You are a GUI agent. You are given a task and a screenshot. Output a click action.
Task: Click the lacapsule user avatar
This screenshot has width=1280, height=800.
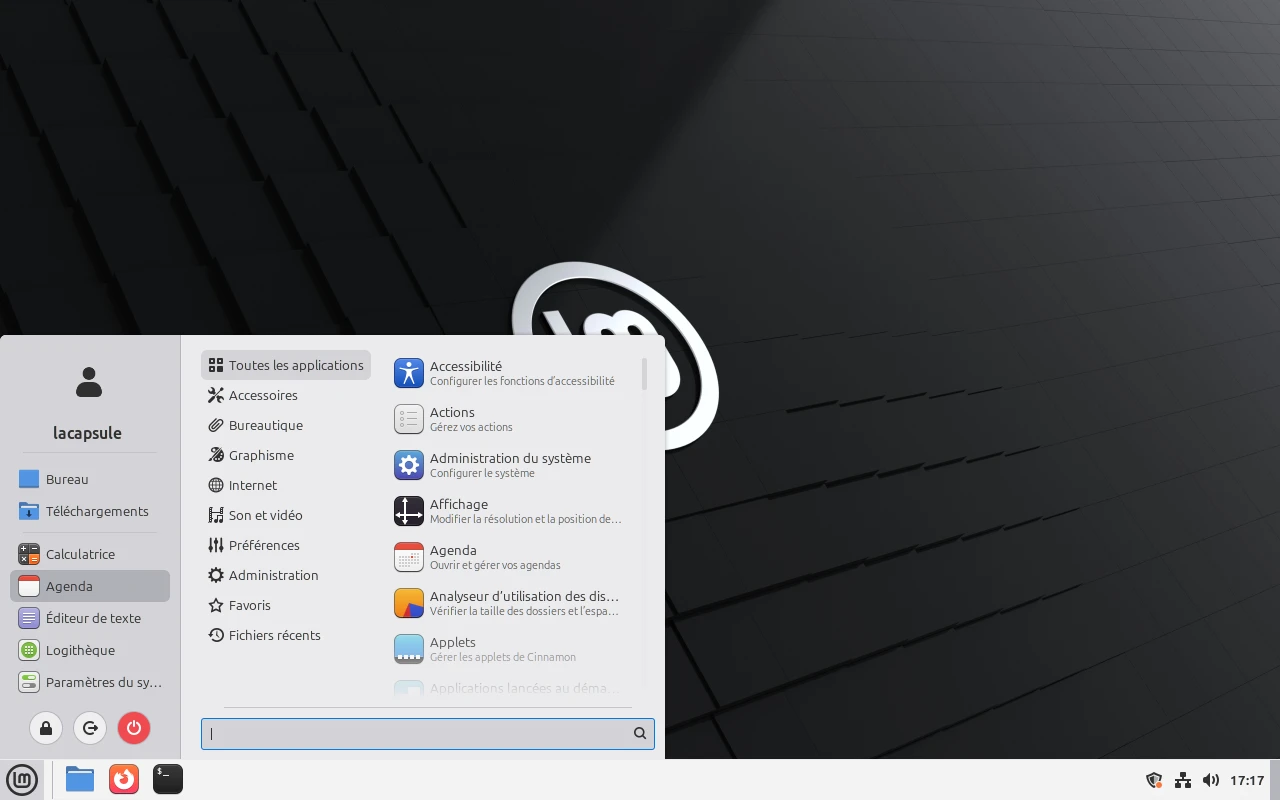89,382
